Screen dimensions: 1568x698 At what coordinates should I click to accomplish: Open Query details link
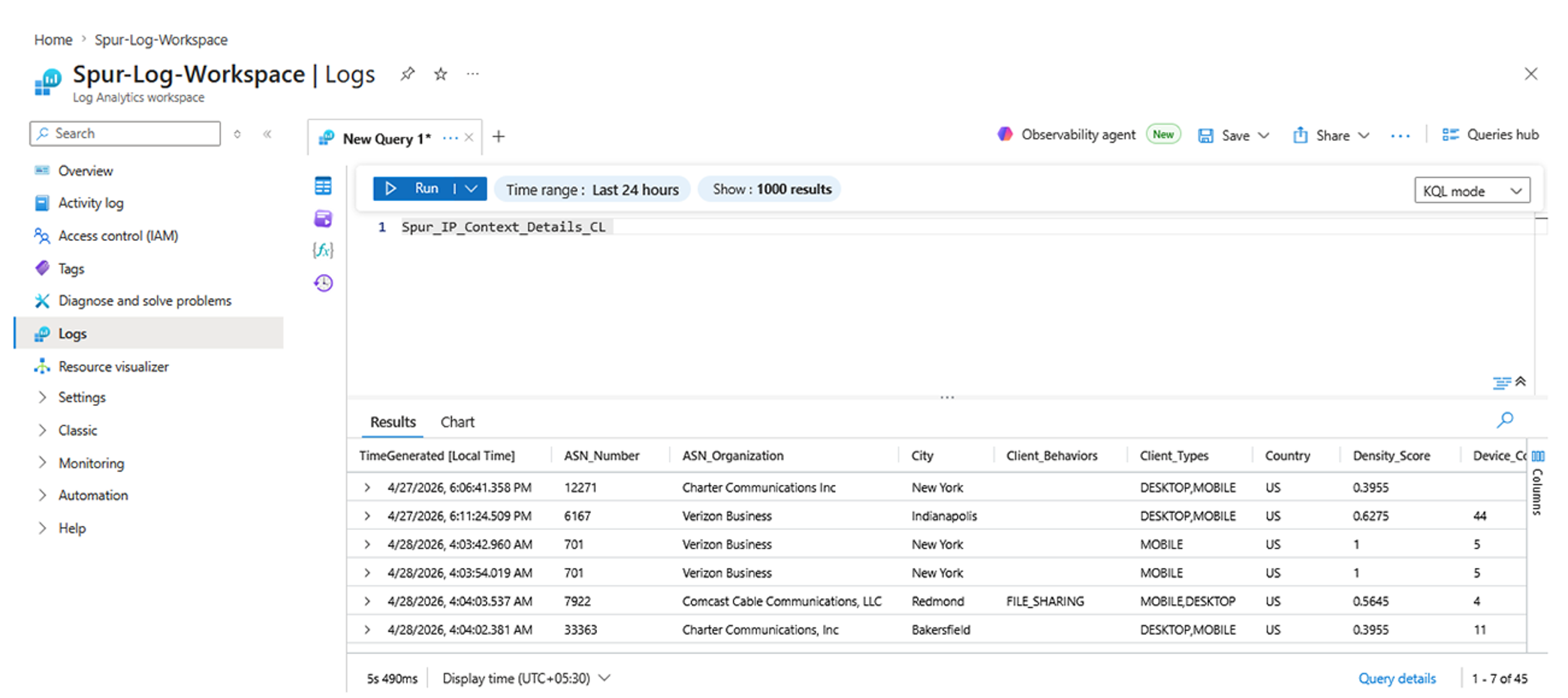click(1397, 678)
